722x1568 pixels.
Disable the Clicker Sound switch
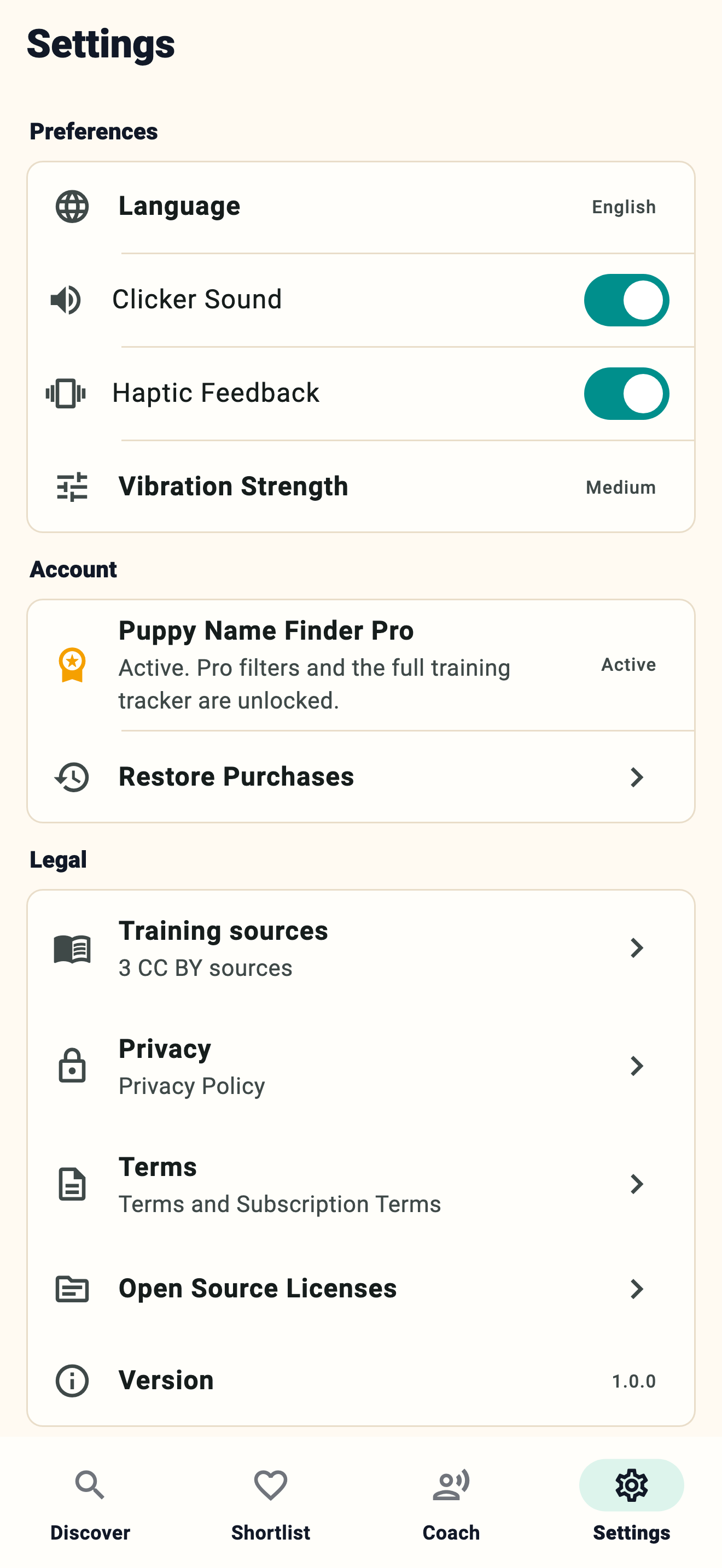(626, 300)
